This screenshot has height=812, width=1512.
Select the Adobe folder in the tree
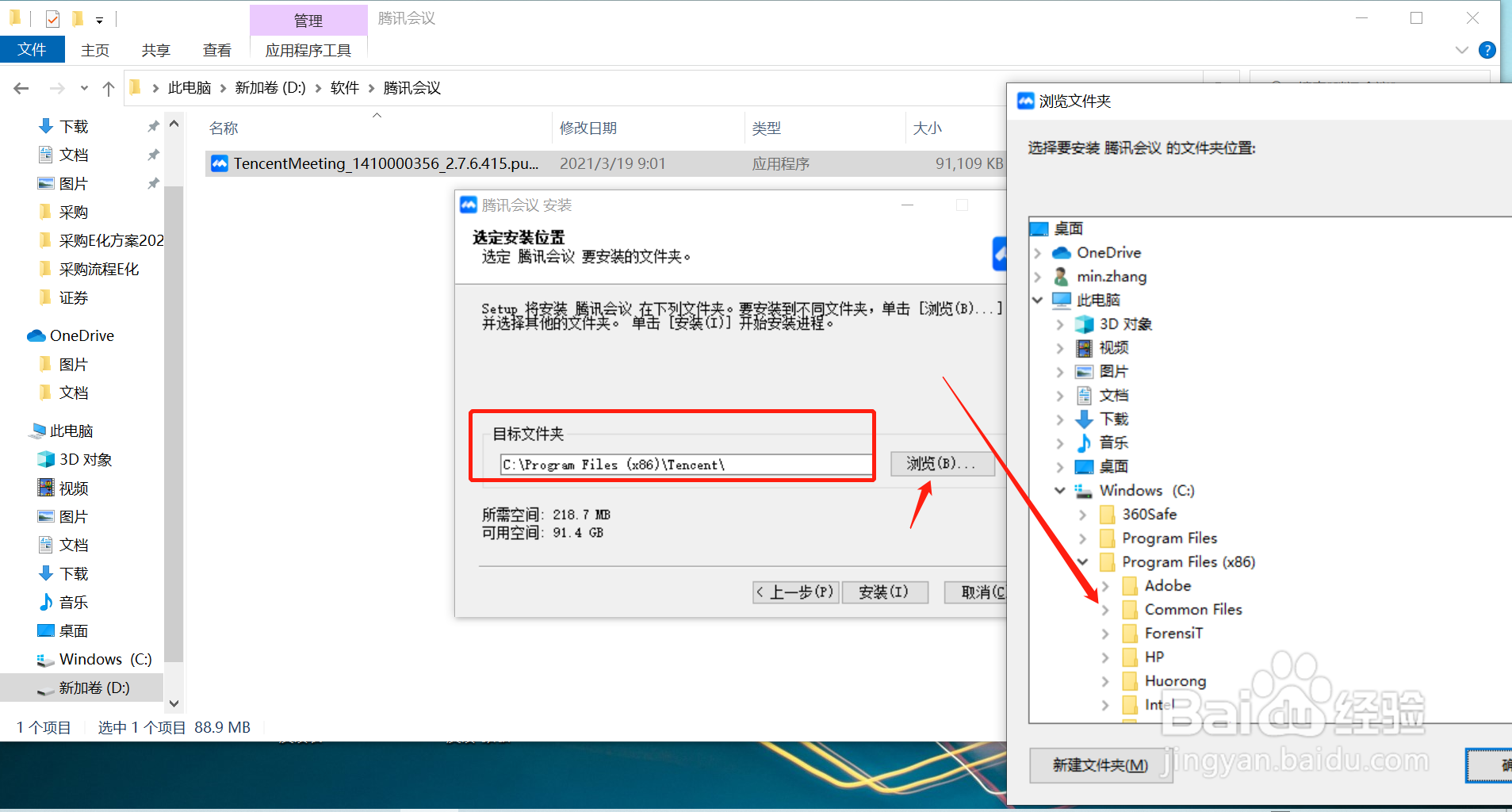(x=1167, y=585)
